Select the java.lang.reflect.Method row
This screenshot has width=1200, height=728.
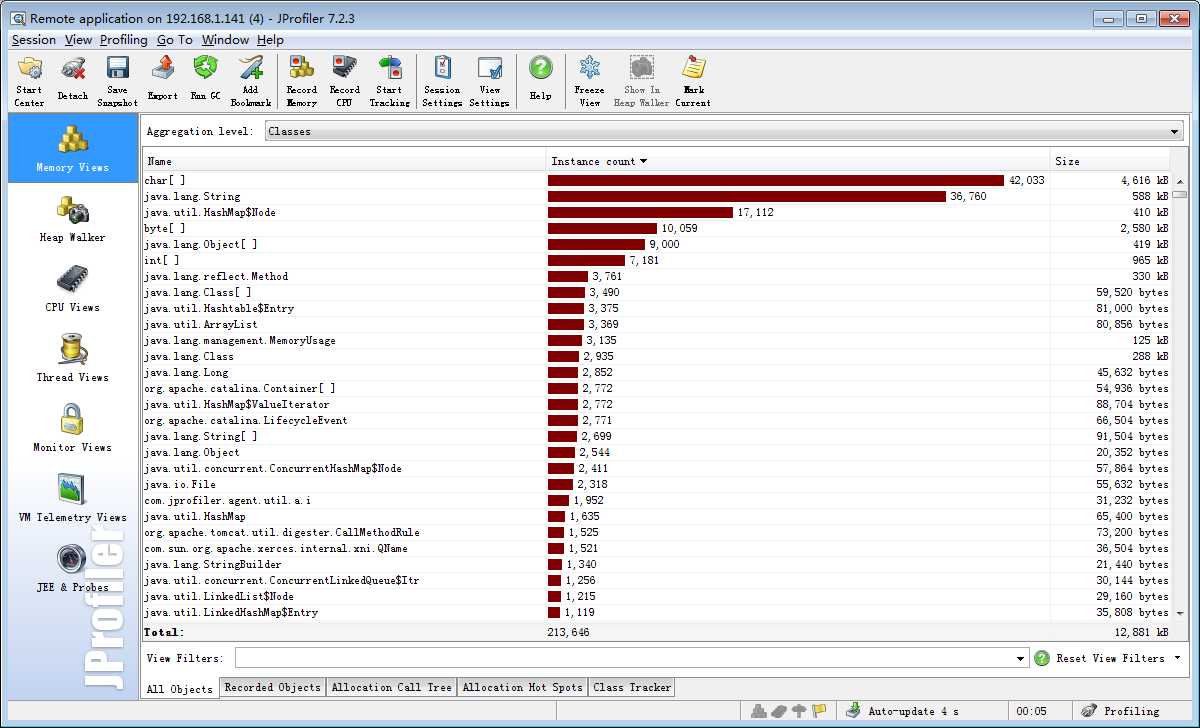coord(657,276)
